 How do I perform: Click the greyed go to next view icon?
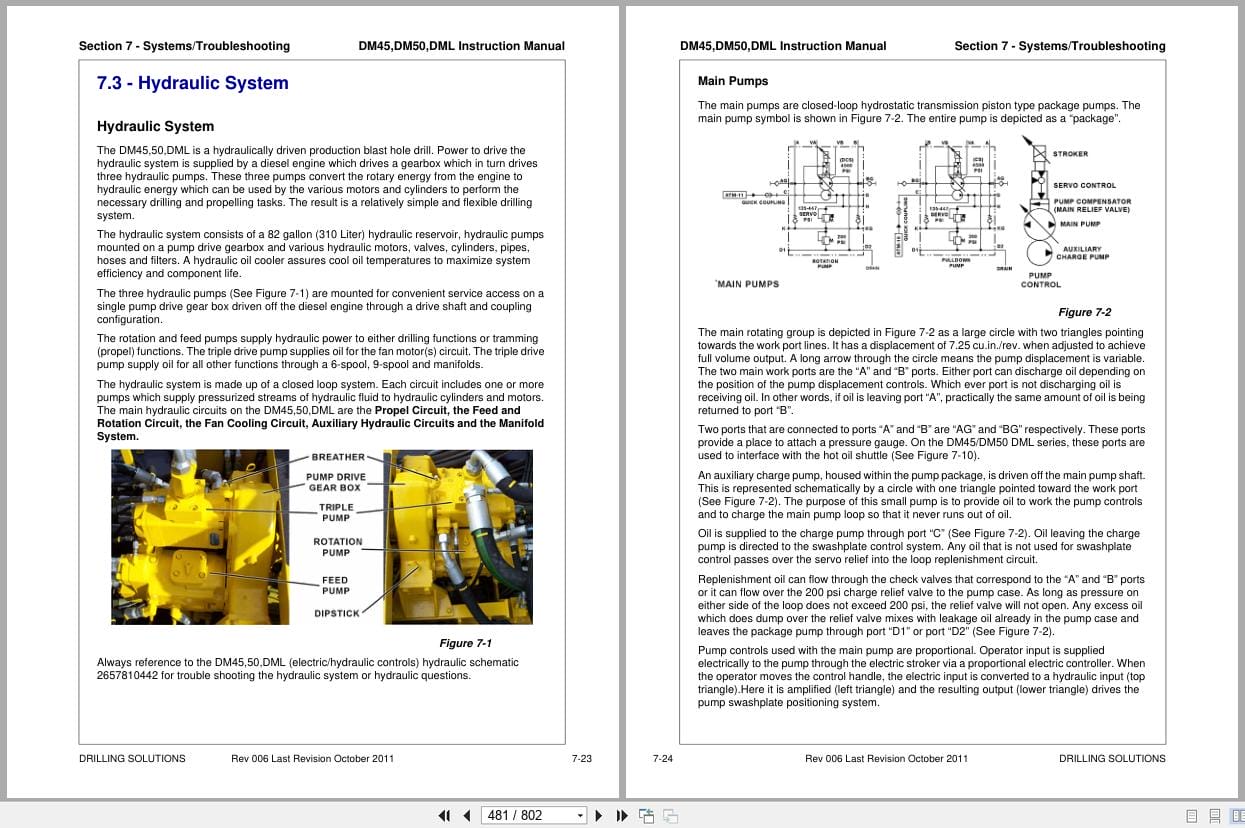pyautogui.click(x=671, y=815)
